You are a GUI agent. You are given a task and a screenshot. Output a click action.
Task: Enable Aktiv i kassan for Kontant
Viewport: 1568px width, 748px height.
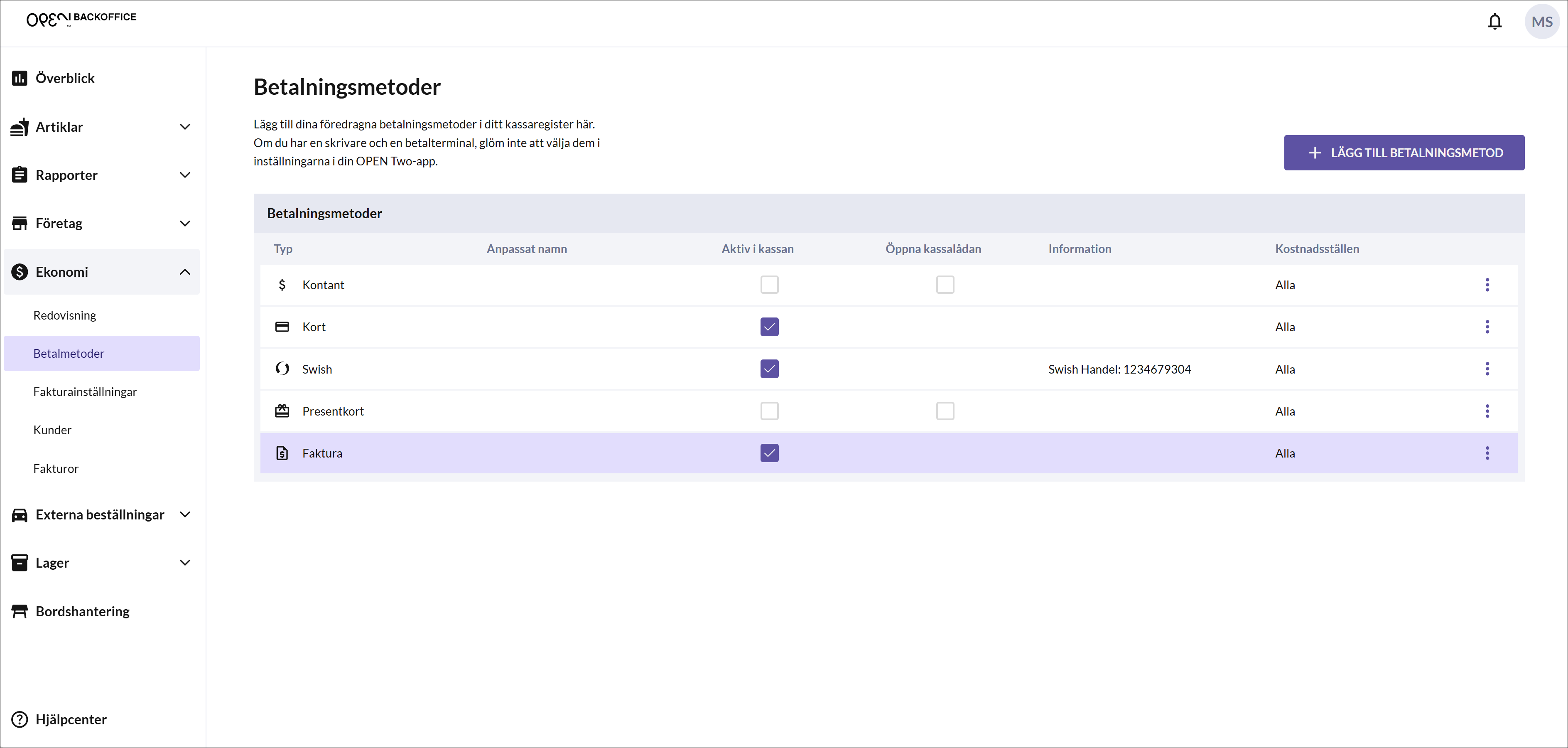[769, 285]
